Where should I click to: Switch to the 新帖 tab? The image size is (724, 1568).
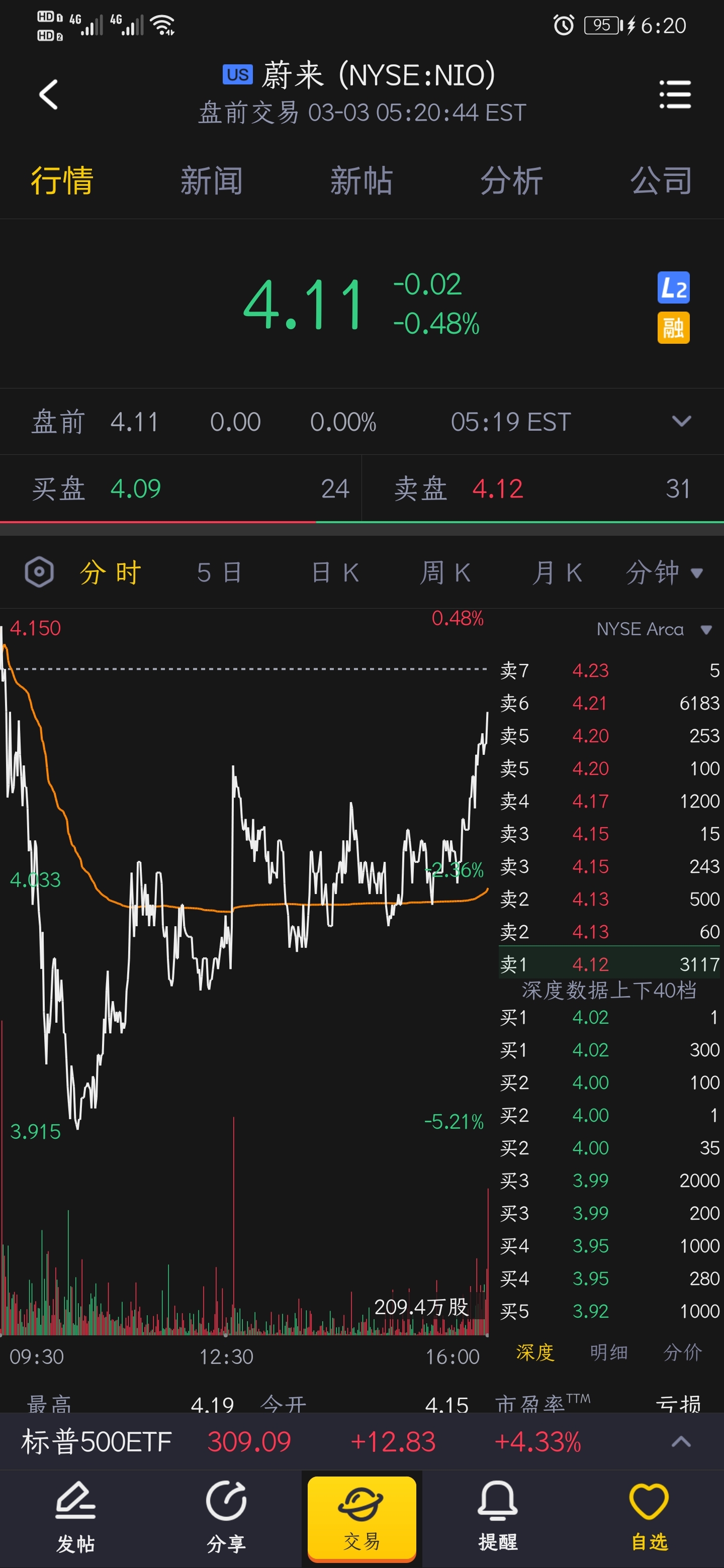tap(361, 181)
